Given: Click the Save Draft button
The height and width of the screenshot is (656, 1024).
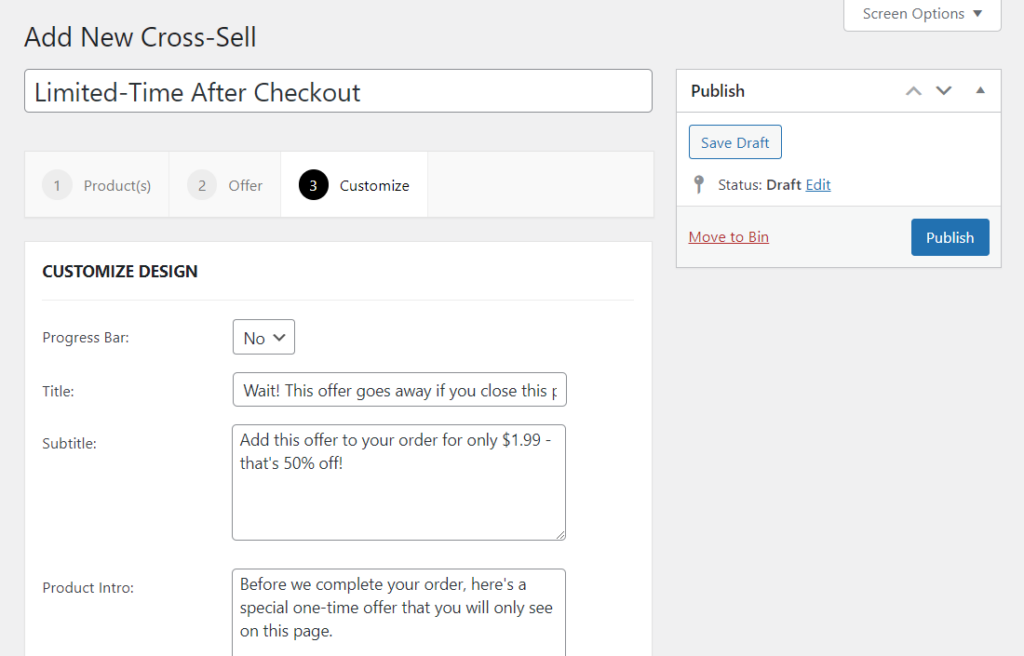Looking at the screenshot, I should [735, 142].
